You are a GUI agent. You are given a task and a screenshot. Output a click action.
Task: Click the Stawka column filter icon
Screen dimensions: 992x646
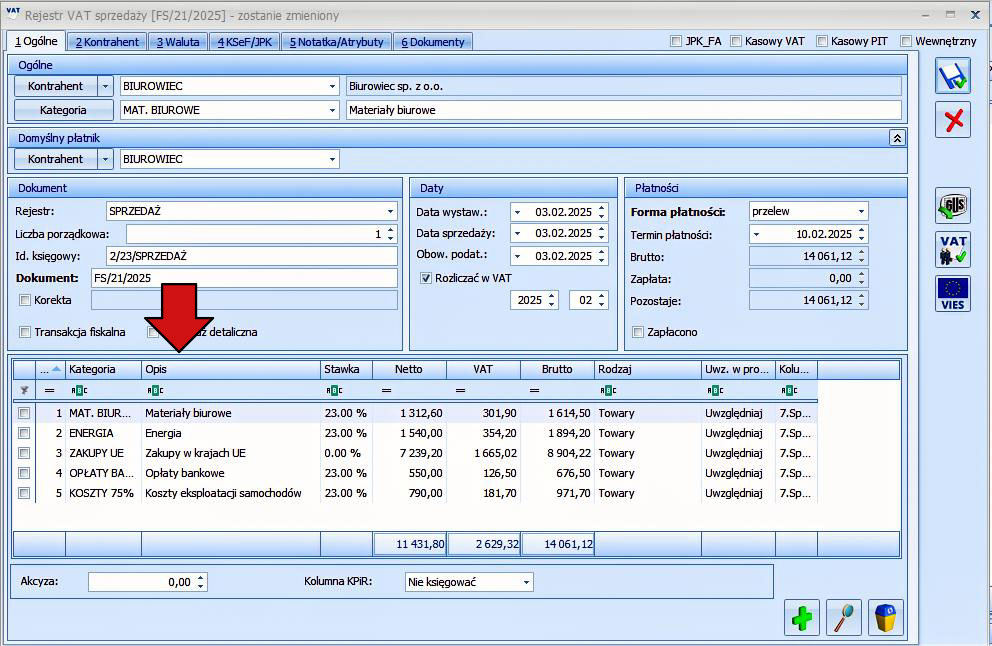click(x=333, y=390)
